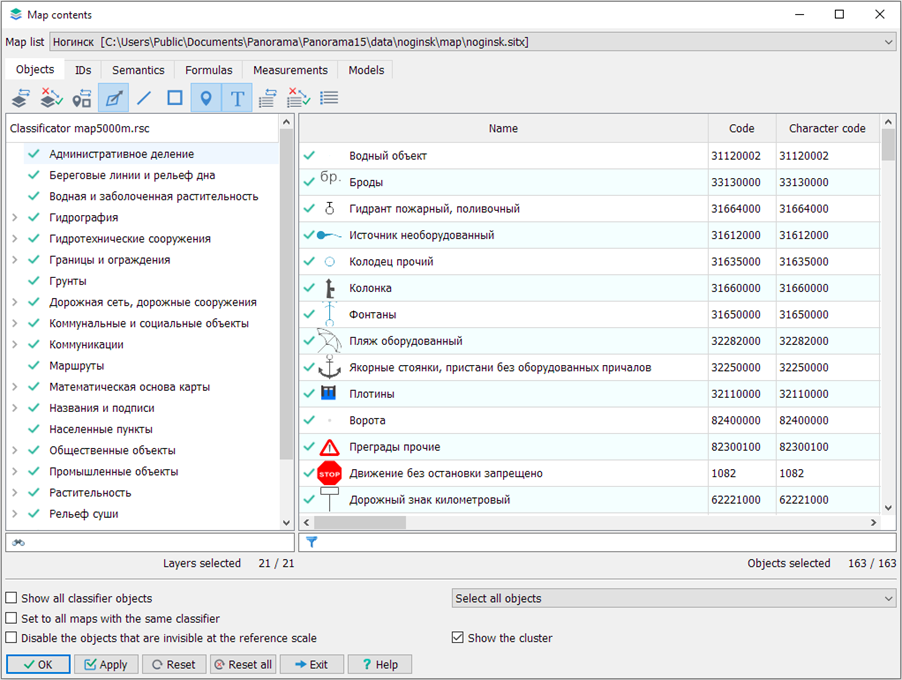Image resolution: width=902 pixels, height=680 pixels.
Task: Open the Measurements tab
Action: point(290,70)
